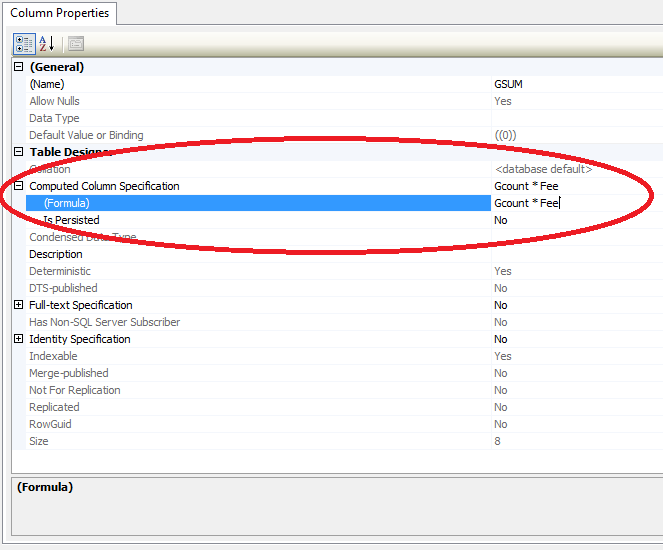The height and width of the screenshot is (550, 663).
Task: Click the Is Persisted value No
Action: (574, 220)
